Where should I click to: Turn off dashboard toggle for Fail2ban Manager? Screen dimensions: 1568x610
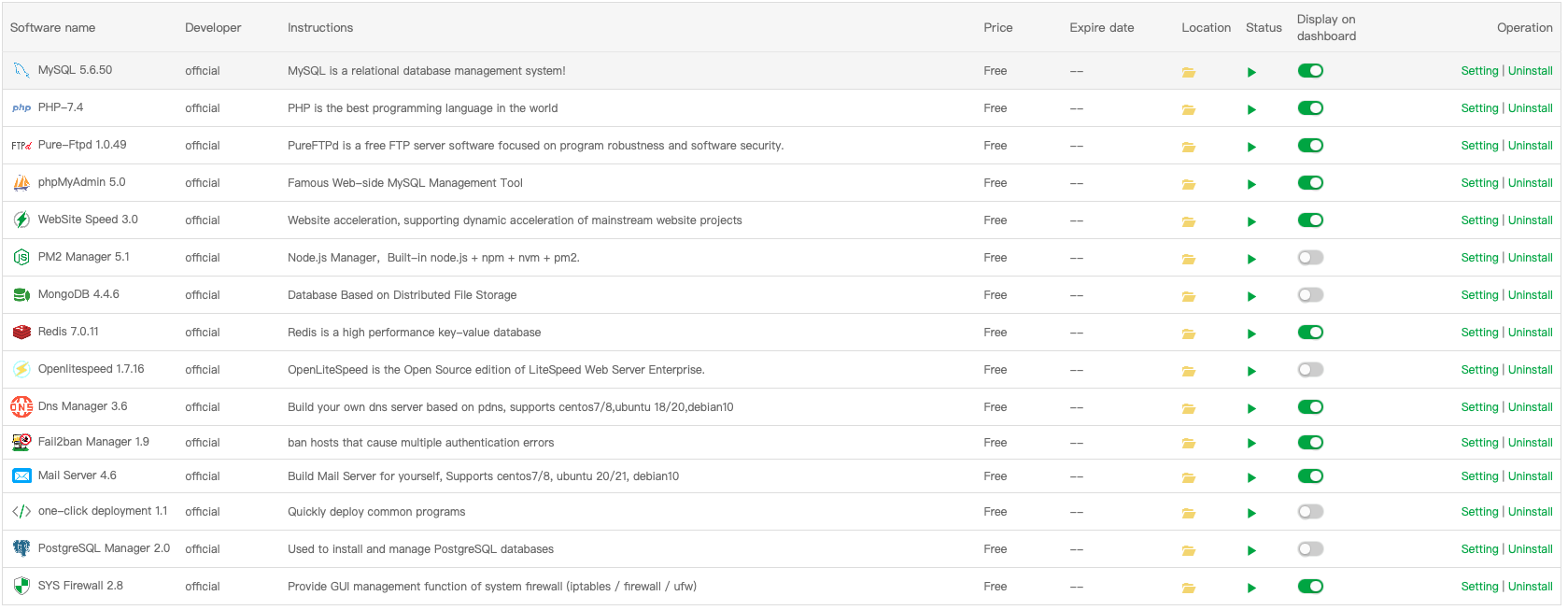click(1310, 443)
